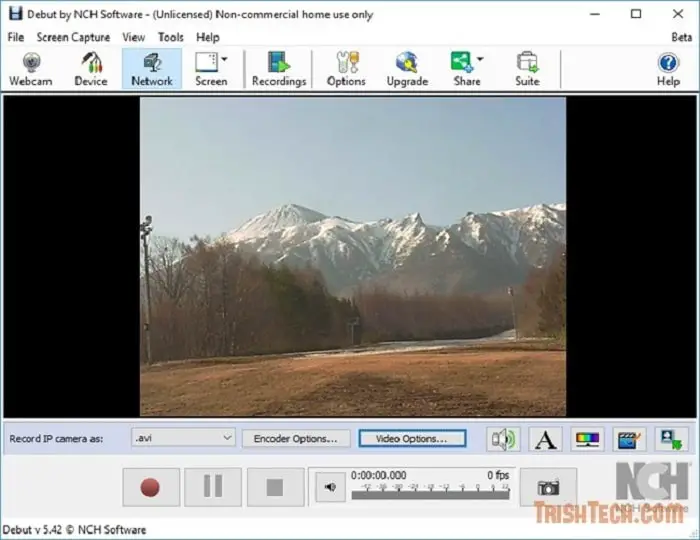Open the watermark clapperboard icon
Viewport: 700px width, 540px height.
click(x=629, y=439)
